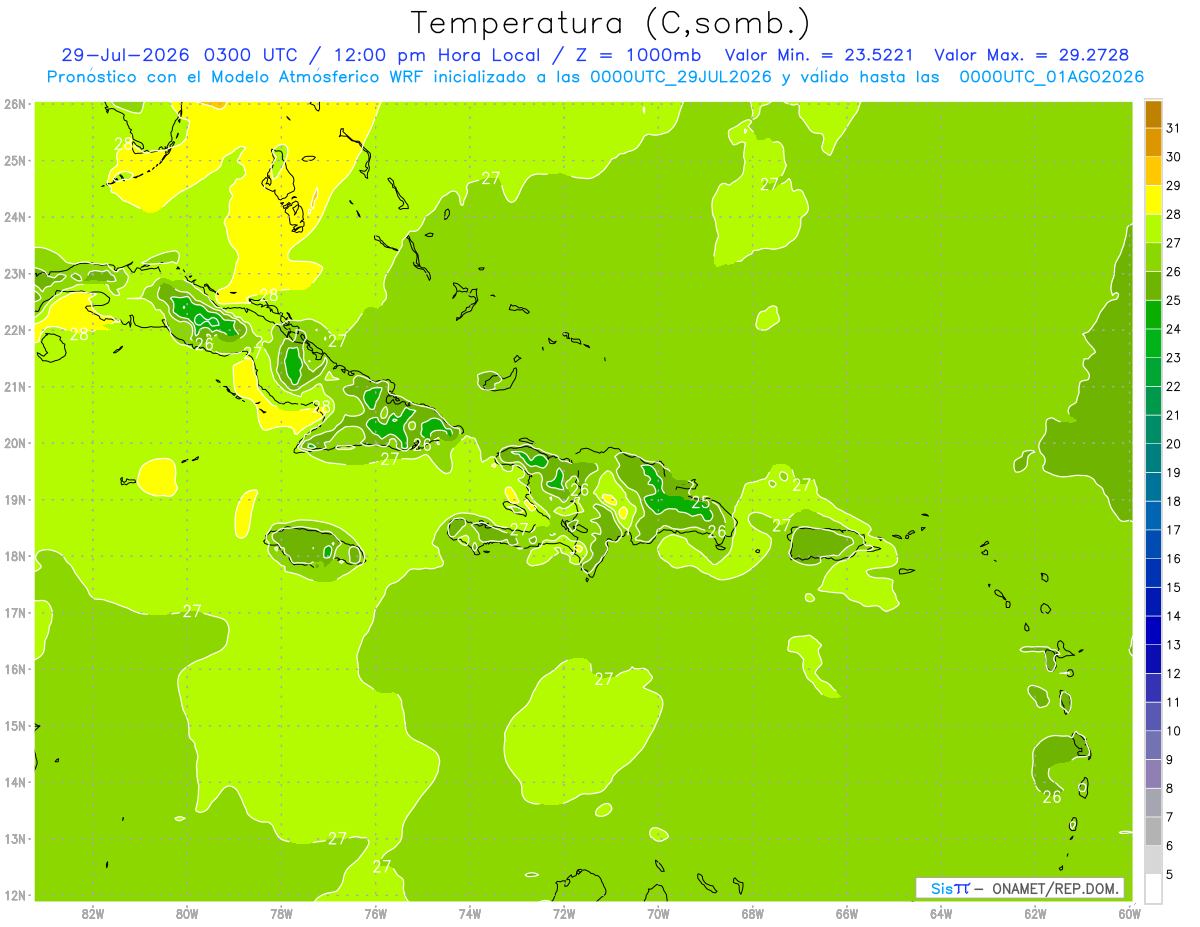The image size is (1200, 927).
Task: Click the green legend swatch between 24 and 25
Action: 1153,314
